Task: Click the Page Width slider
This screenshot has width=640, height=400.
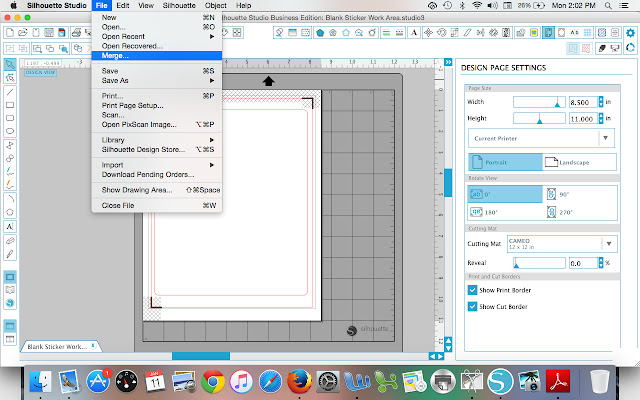Action: [x=539, y=102]
